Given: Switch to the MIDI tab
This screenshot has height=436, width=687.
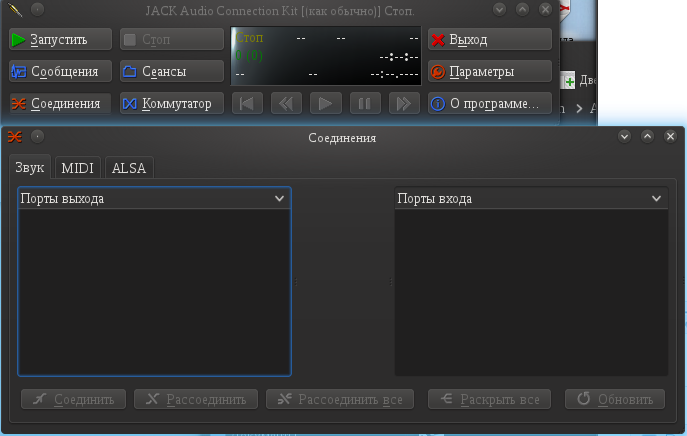Looking at the screenshot, I should point(78,168).
